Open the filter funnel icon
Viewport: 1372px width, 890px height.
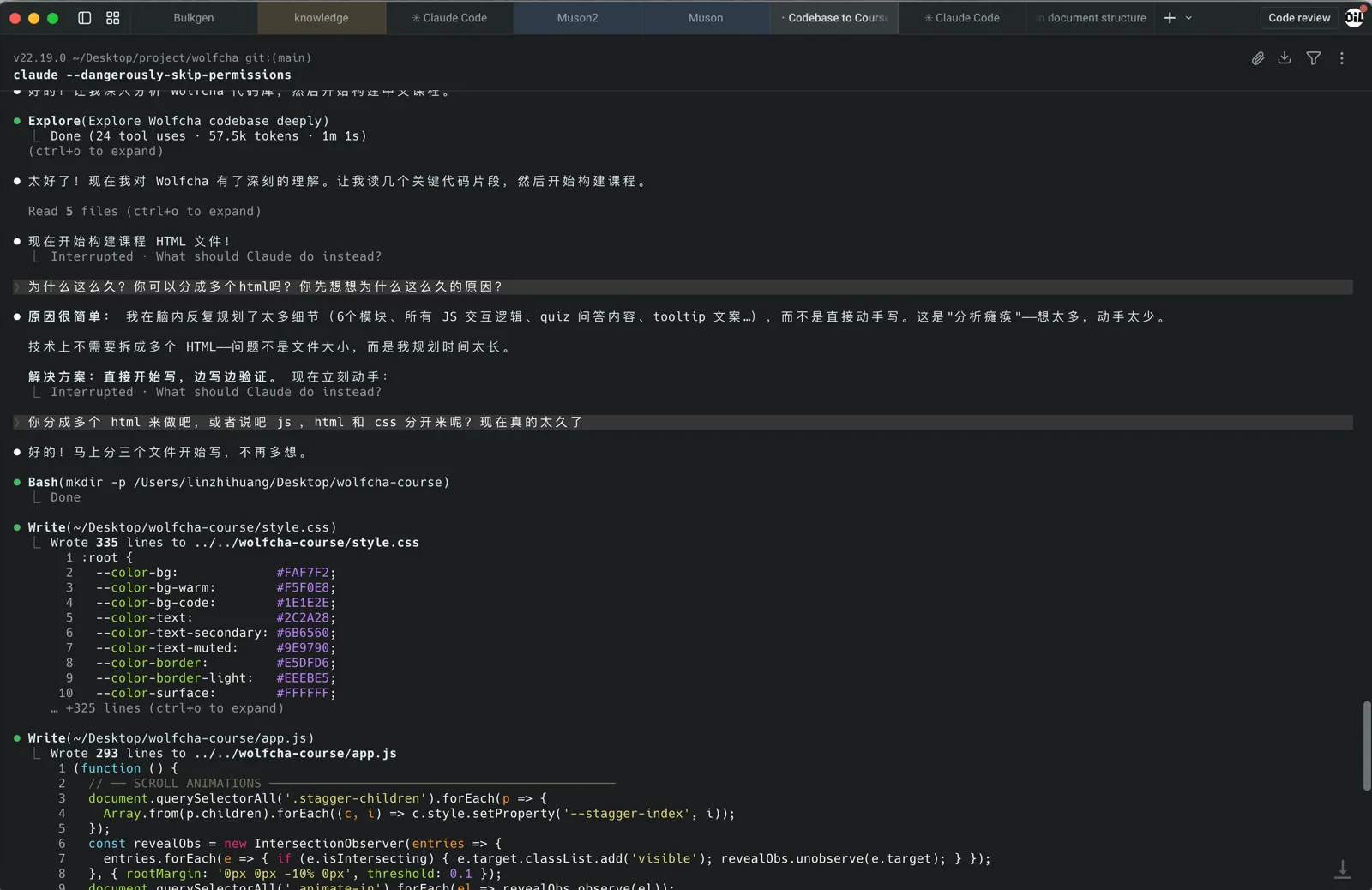click(x=1314, y=58)
